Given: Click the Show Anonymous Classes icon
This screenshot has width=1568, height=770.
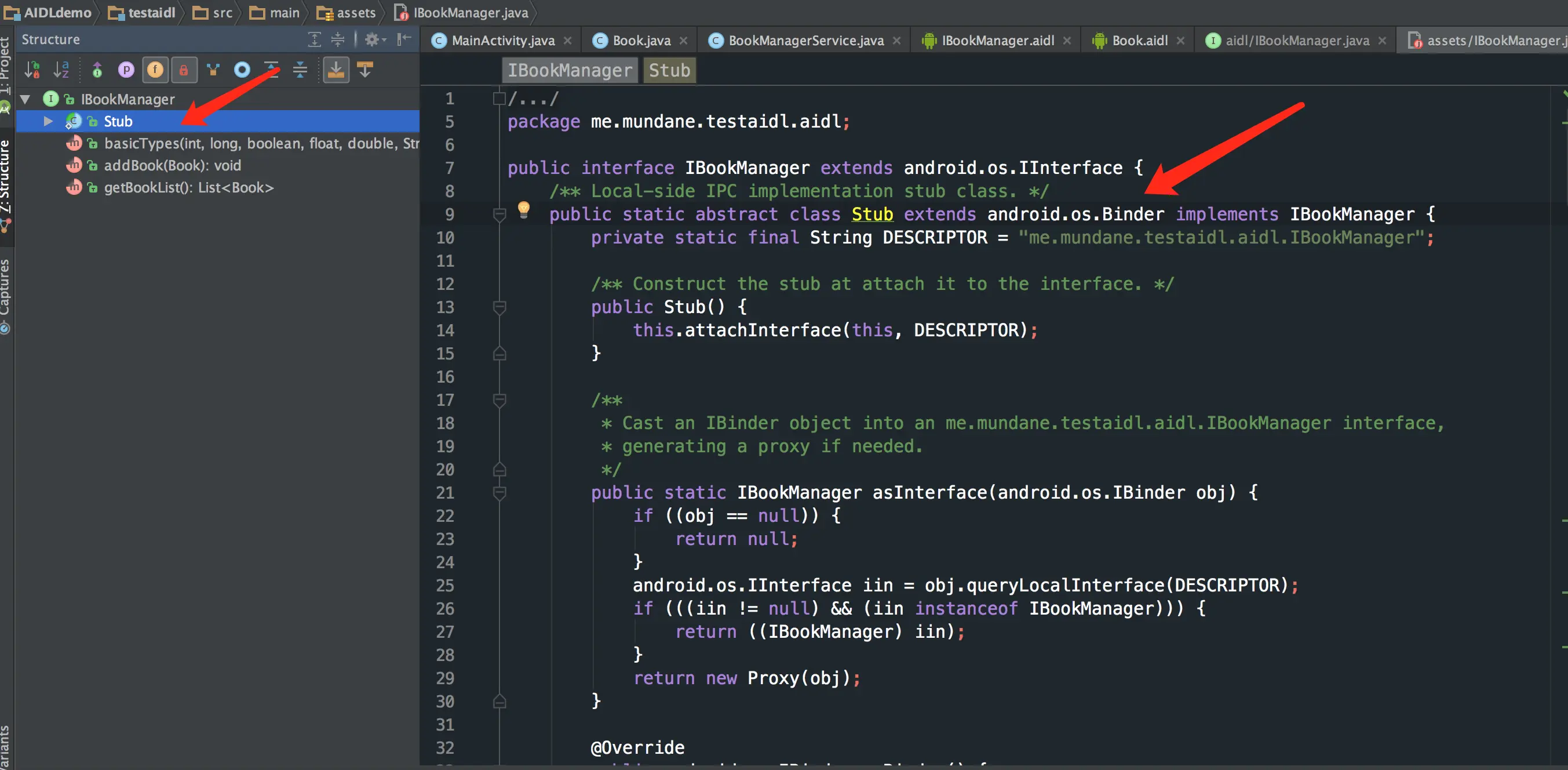Looking at the screenshot, I should [213, 70].
